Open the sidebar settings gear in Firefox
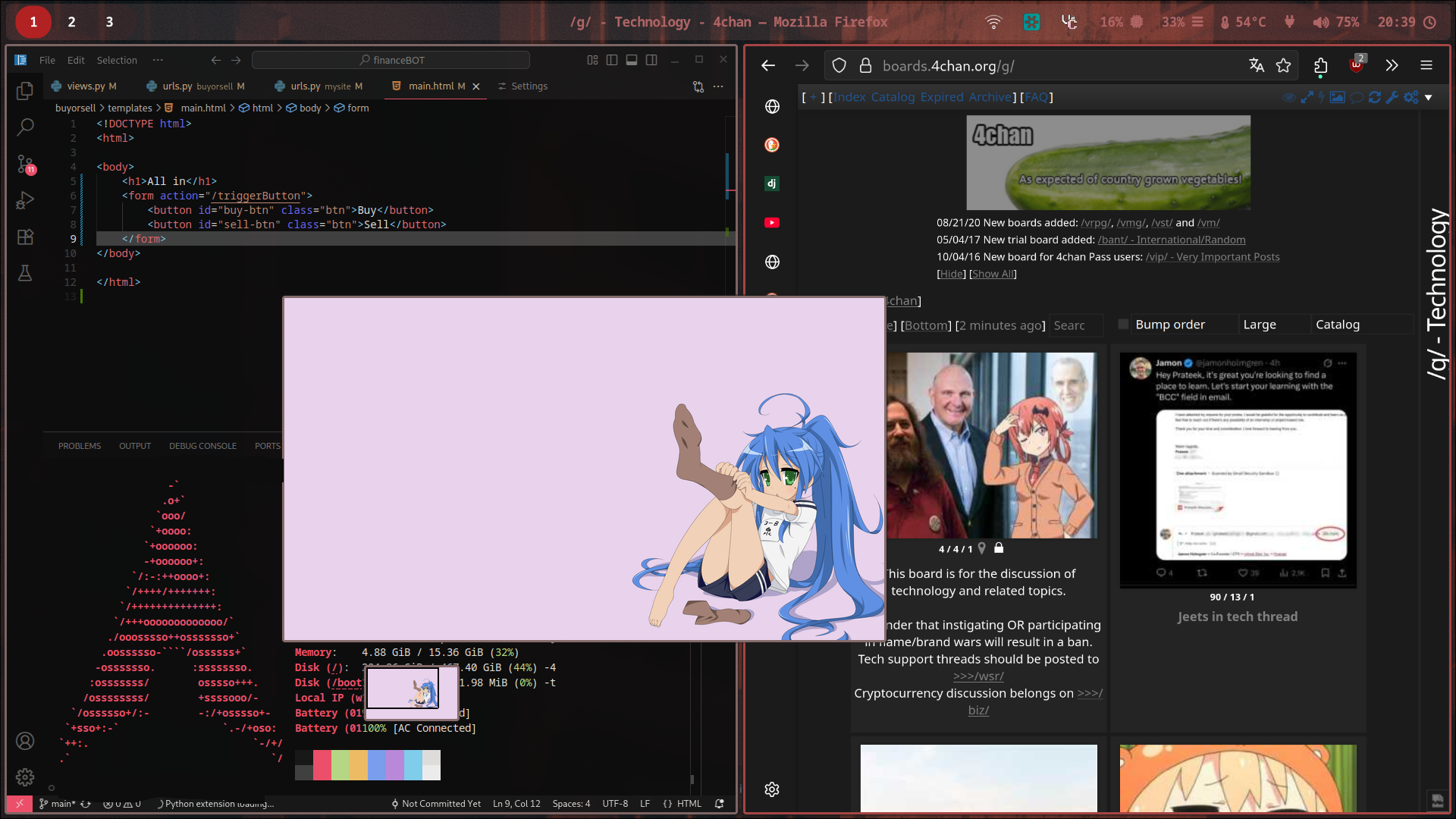The width and height of the screenshot is (1456, 819). (772, 789)
